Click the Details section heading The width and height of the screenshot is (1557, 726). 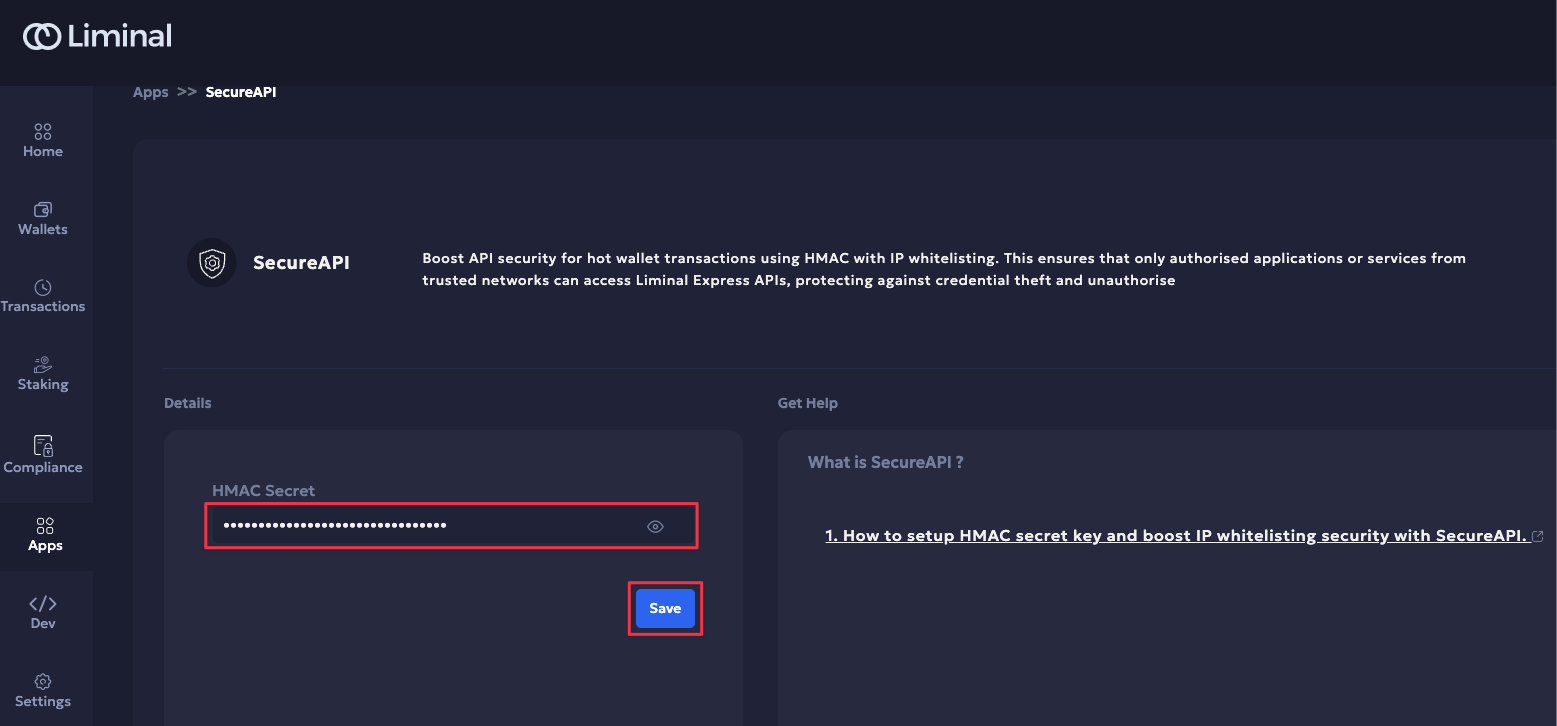(188, 403)
